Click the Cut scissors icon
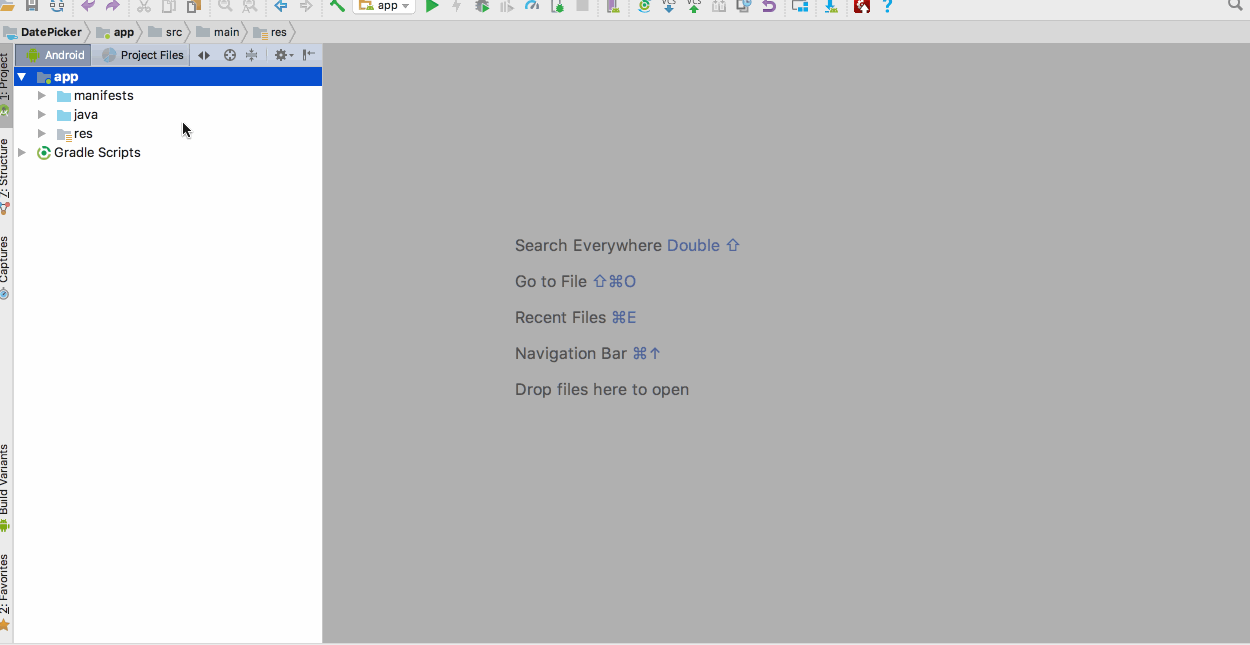 pyautogui.click(x=144, y=6)
